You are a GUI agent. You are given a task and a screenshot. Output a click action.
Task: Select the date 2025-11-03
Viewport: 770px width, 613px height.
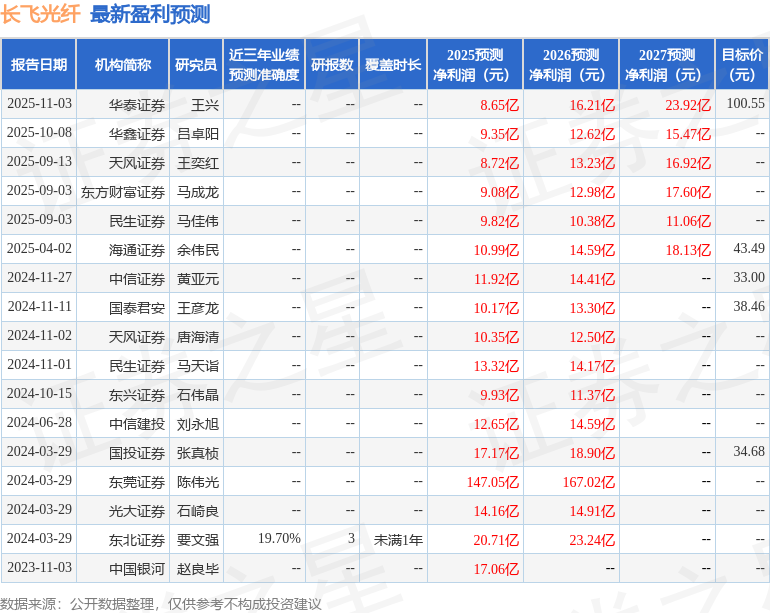pos(39,104)
